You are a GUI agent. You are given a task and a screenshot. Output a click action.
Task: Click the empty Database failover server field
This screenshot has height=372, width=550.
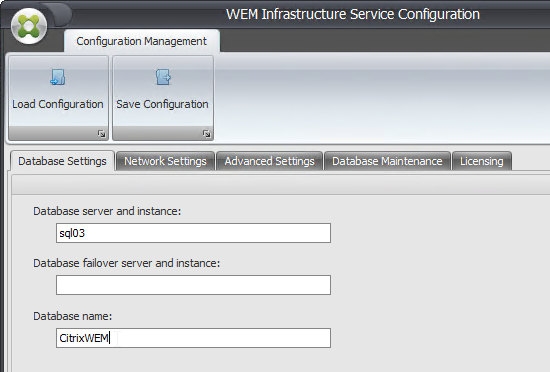click(x=193, y=285)
